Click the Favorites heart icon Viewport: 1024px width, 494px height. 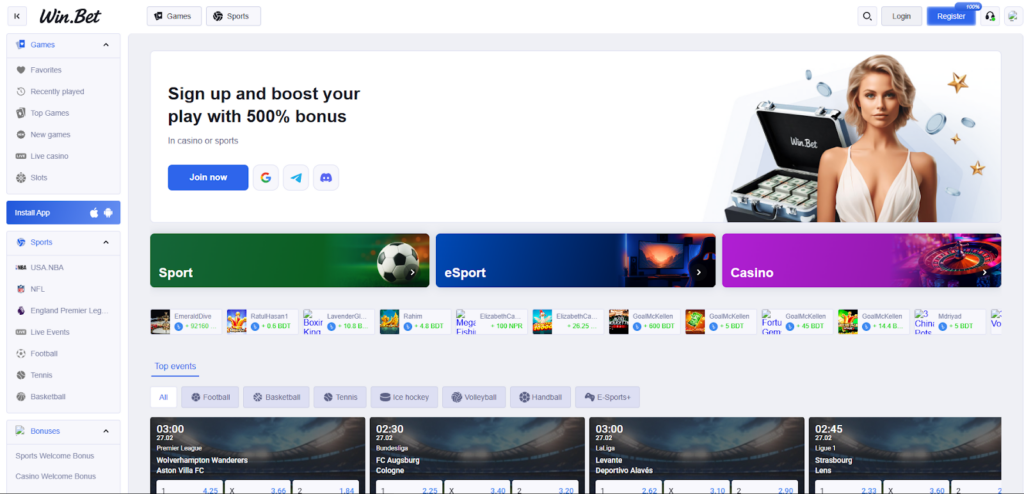click(20, 70)
